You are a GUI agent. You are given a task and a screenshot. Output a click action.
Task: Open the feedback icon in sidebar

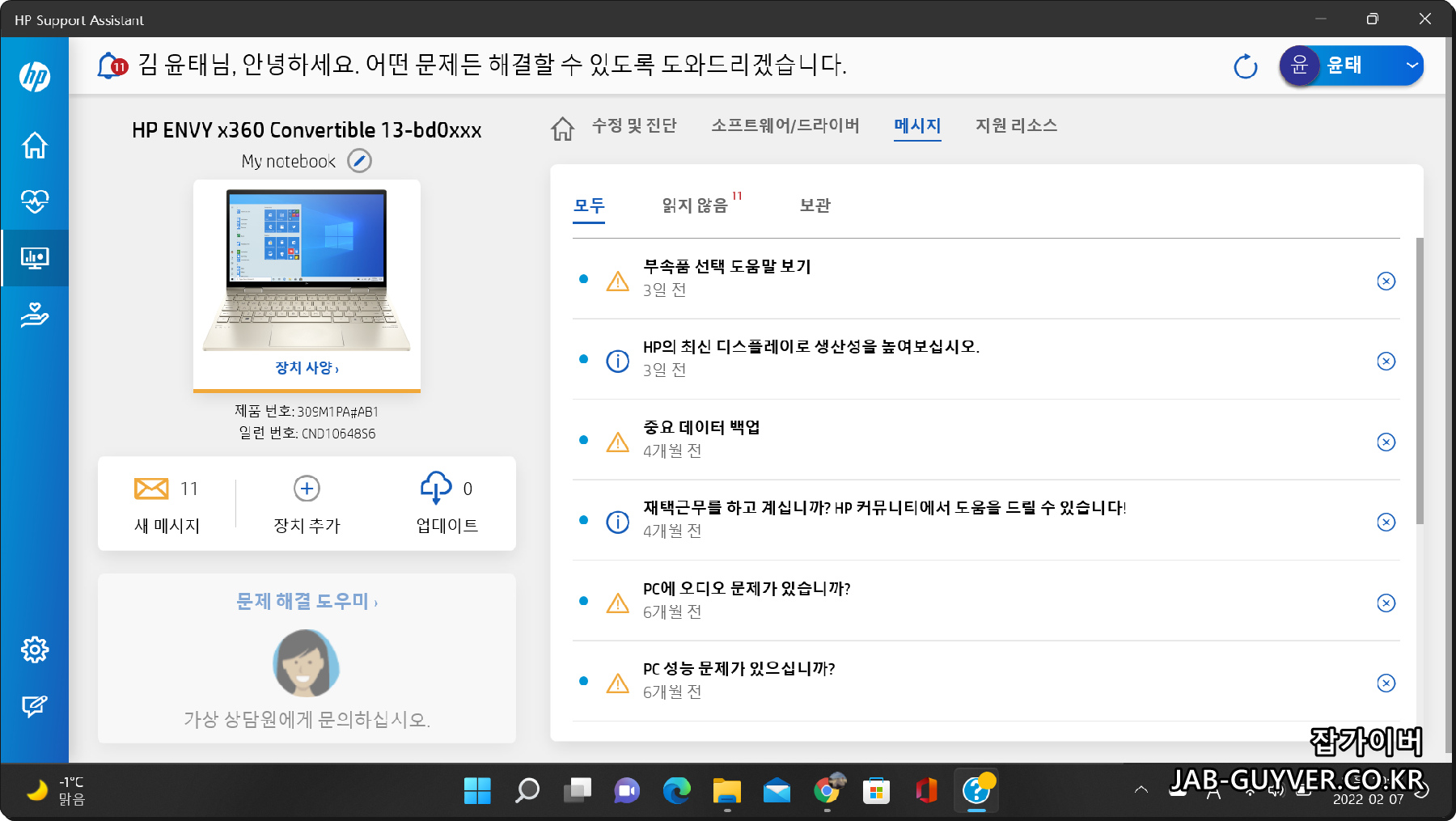pos(35,706)
